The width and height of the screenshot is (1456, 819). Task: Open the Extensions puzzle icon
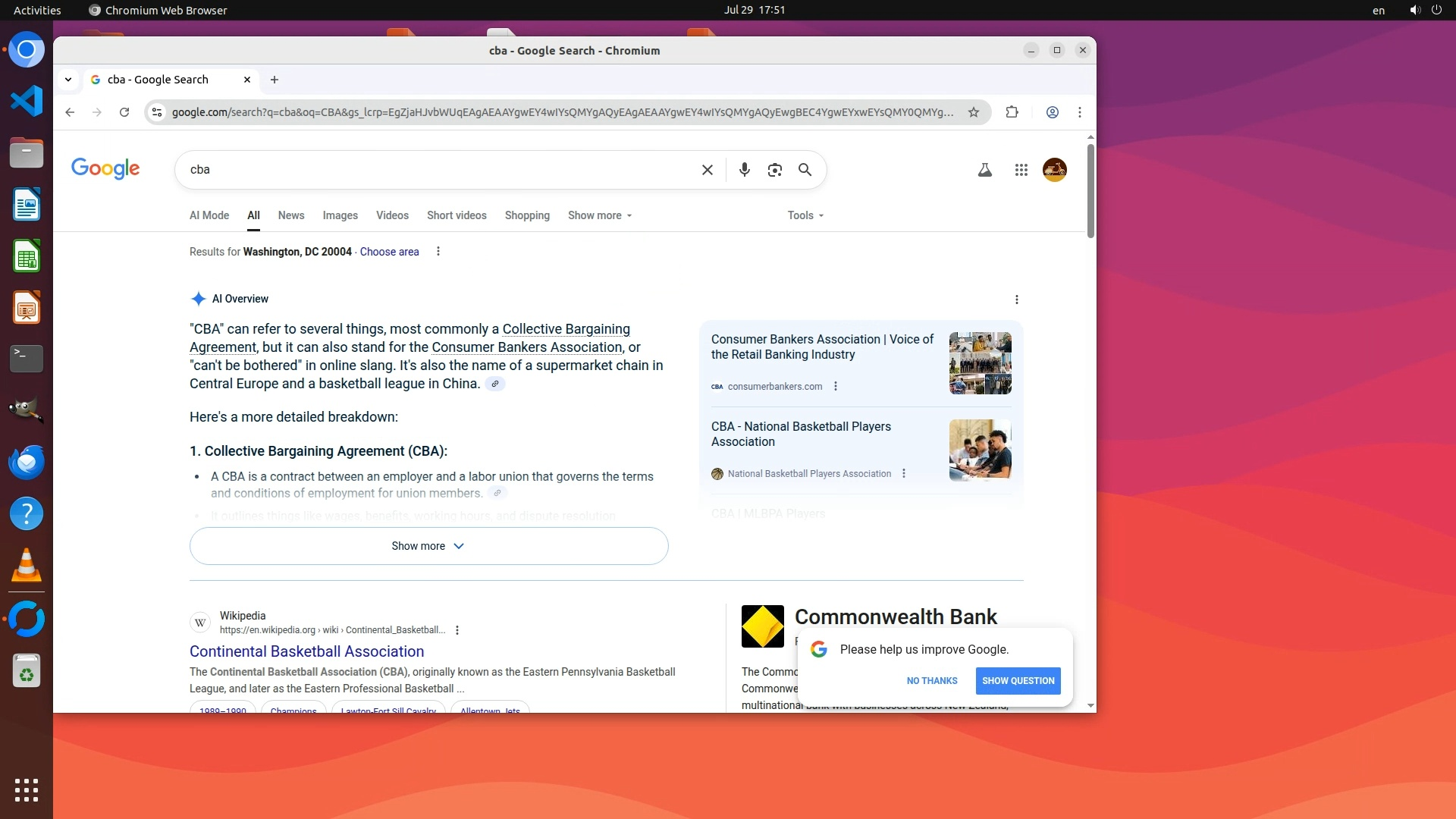tap(1012, 112)
